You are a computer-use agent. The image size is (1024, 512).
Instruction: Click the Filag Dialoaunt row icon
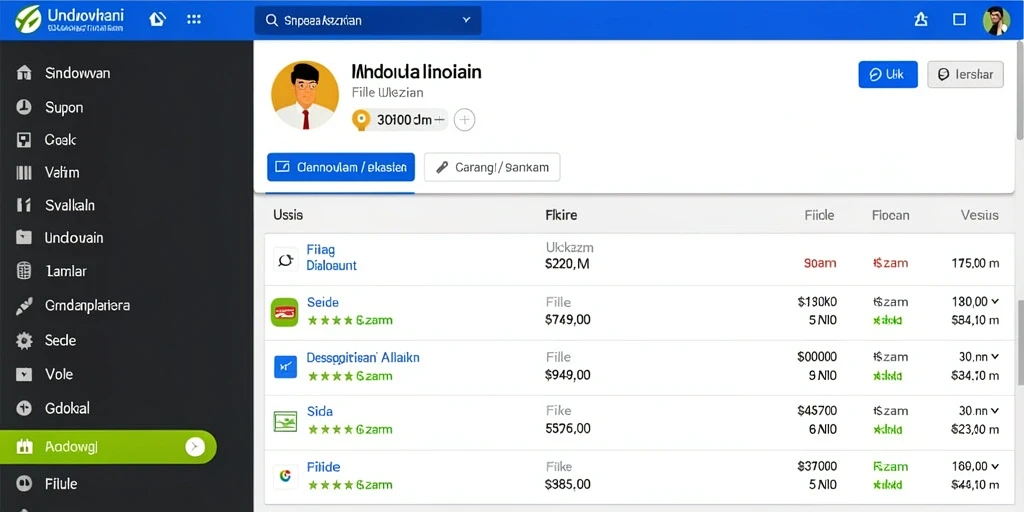tap(285, 259)
